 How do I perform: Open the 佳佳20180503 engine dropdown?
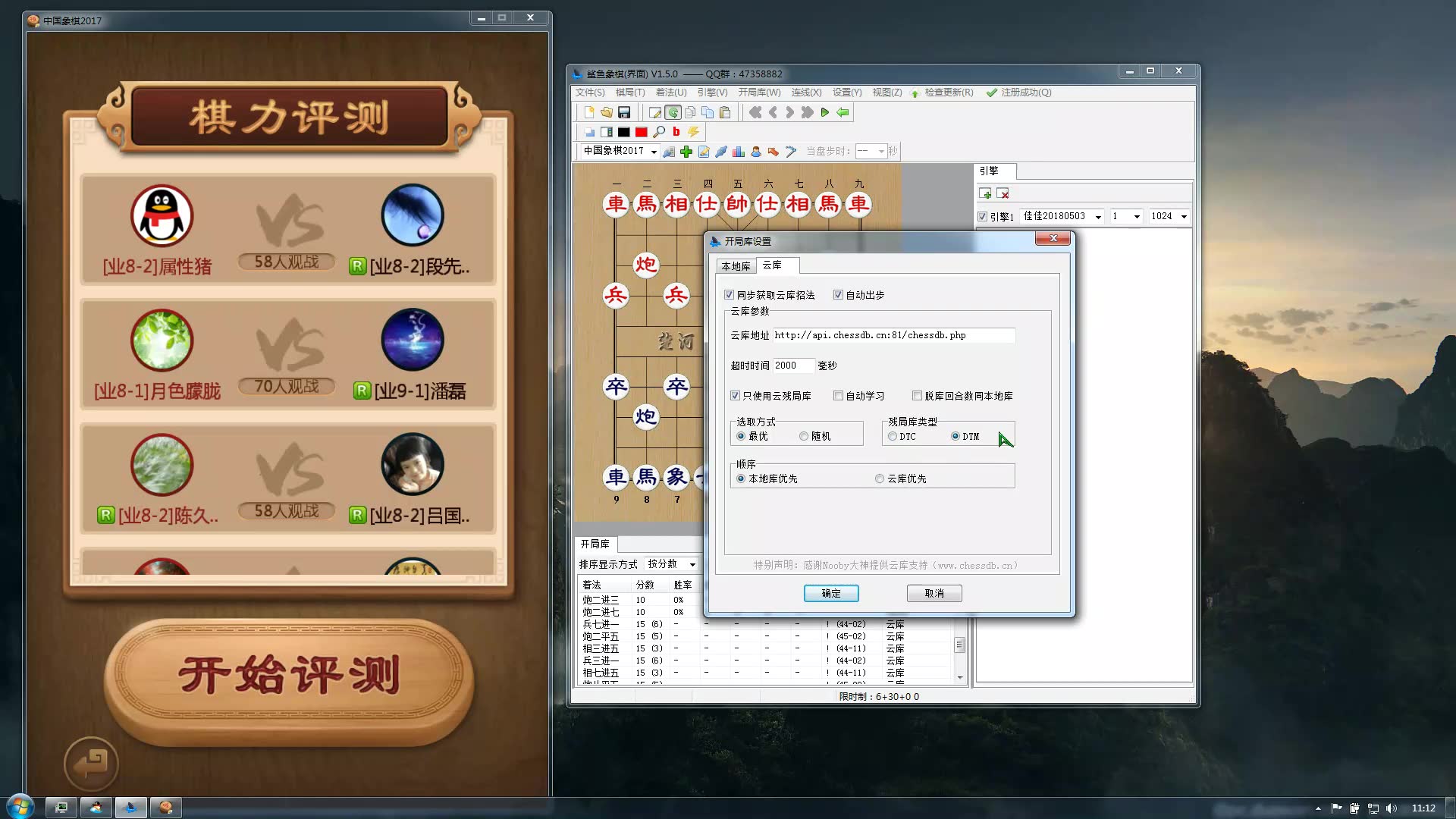[x=1098, y=217]
